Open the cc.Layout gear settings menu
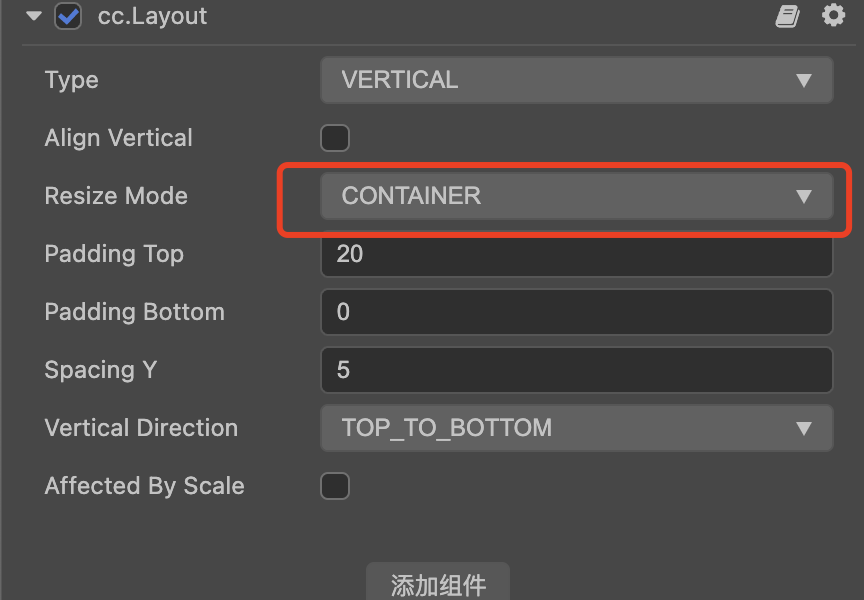Image resolution: width=864 pixels, height=600 pixels. click(833, 16)
